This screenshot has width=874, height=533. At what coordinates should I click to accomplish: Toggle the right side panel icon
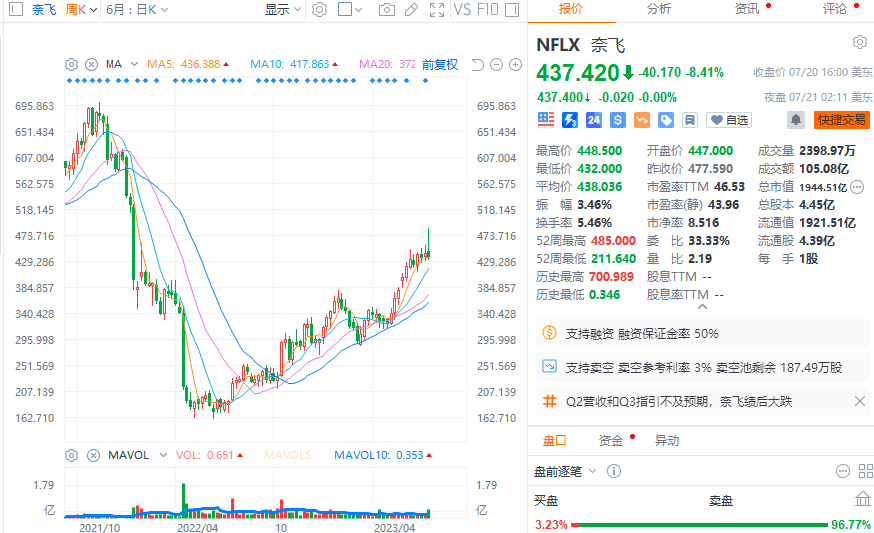pos(512,9)
